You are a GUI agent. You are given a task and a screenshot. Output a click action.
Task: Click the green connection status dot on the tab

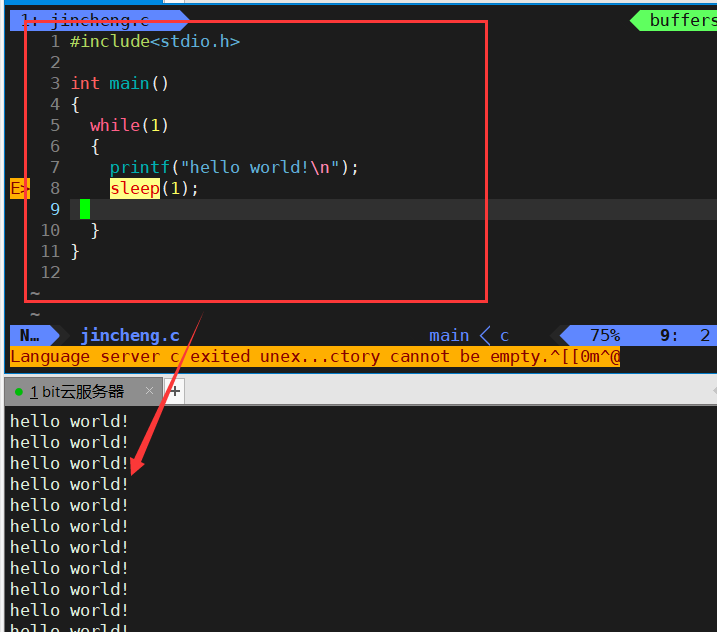[19, 392]
